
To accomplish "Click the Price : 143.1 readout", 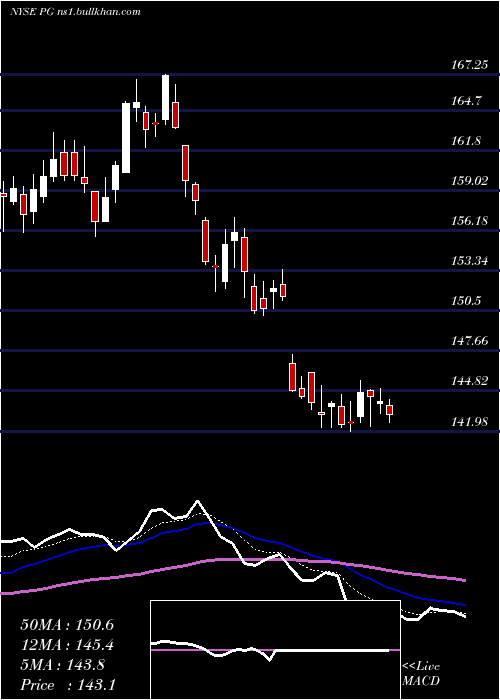I will coord(68,685).
